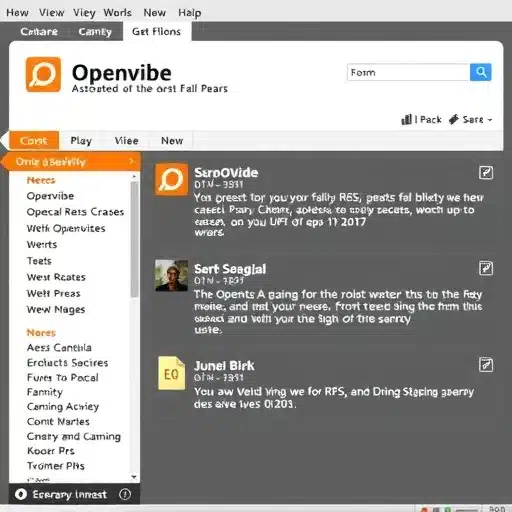Select the orange Cont tab
Viewport: 512px width, 512px height.
pos(34,140)
